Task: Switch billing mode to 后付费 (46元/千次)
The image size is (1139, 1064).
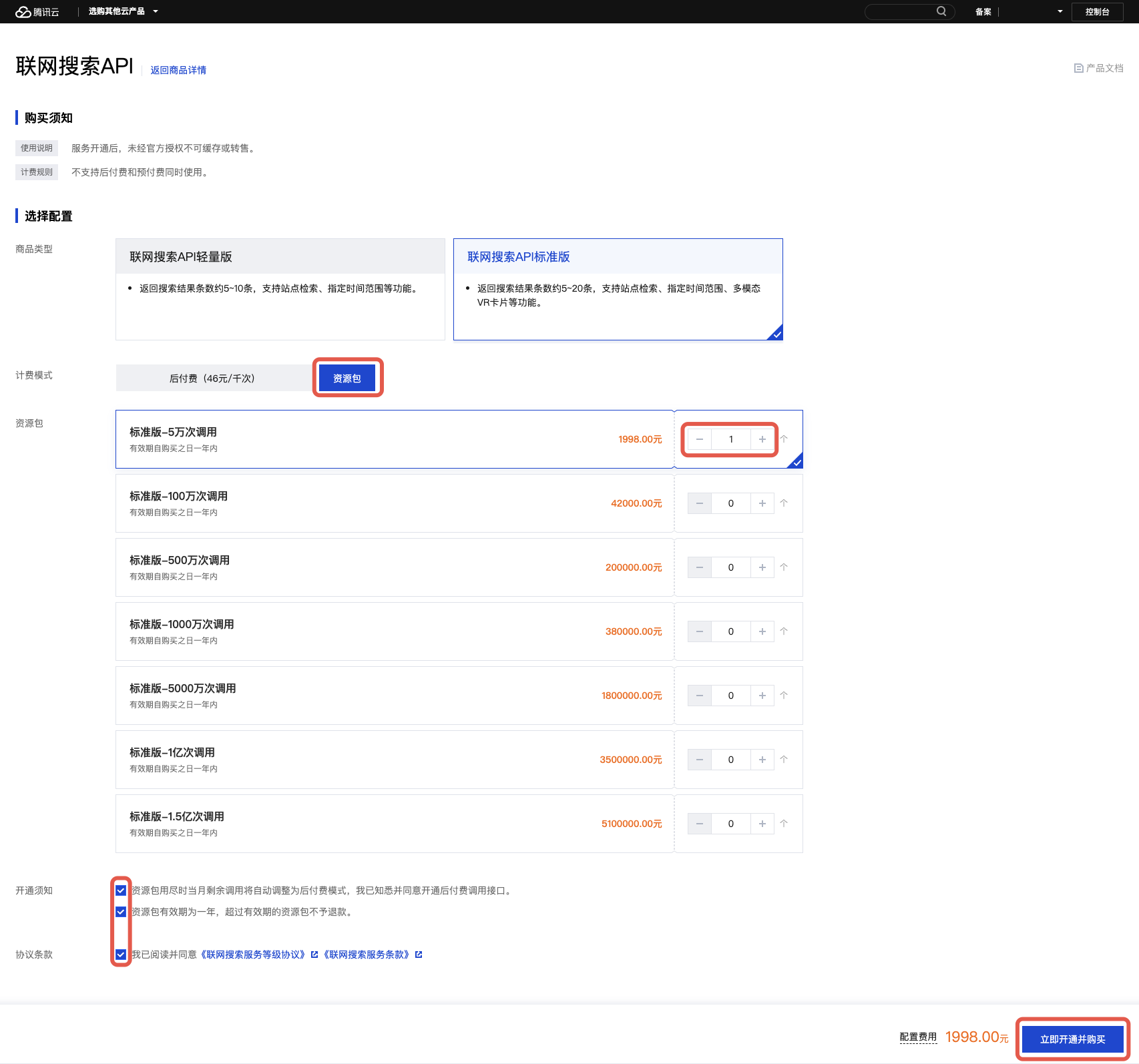Action: pyautogui.click(x=212, y=378)
